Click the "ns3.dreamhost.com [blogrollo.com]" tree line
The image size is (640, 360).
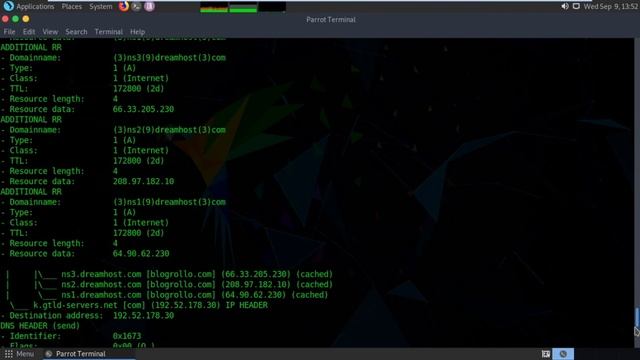click(138, 274)
